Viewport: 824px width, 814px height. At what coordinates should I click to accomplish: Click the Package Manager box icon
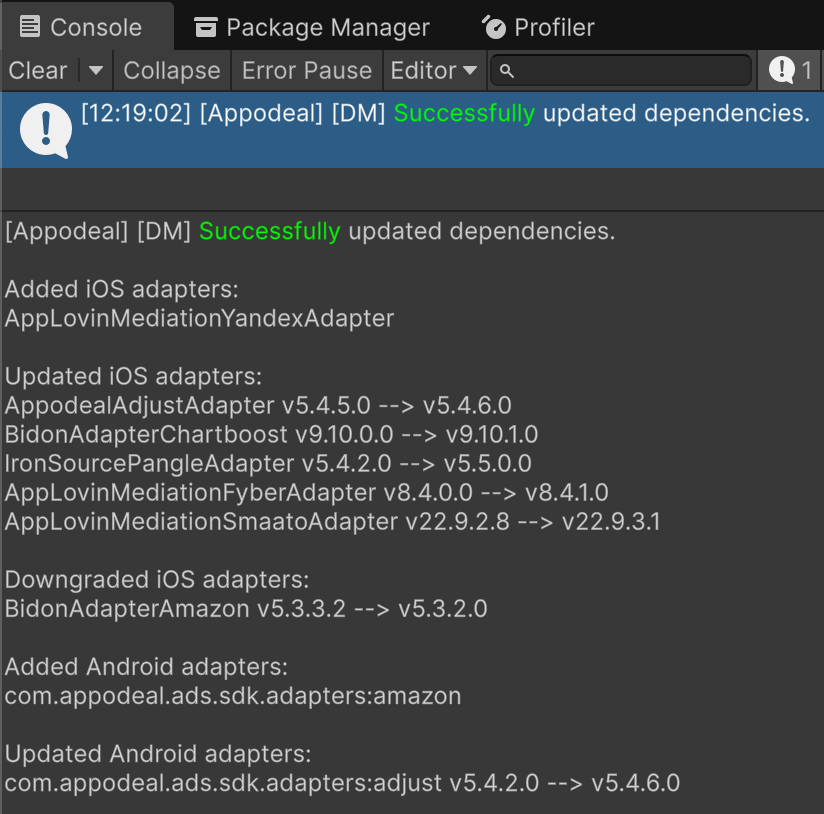coord(205,27)
